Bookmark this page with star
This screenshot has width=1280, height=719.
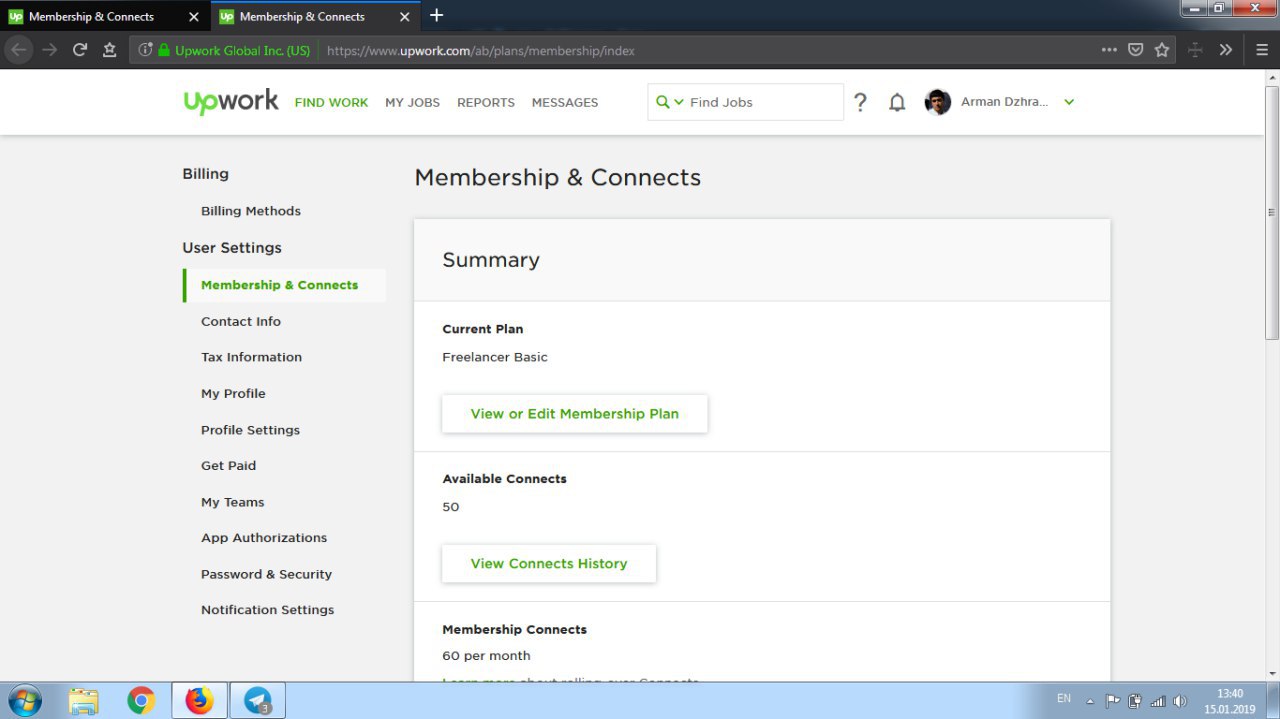[1161, 50]
